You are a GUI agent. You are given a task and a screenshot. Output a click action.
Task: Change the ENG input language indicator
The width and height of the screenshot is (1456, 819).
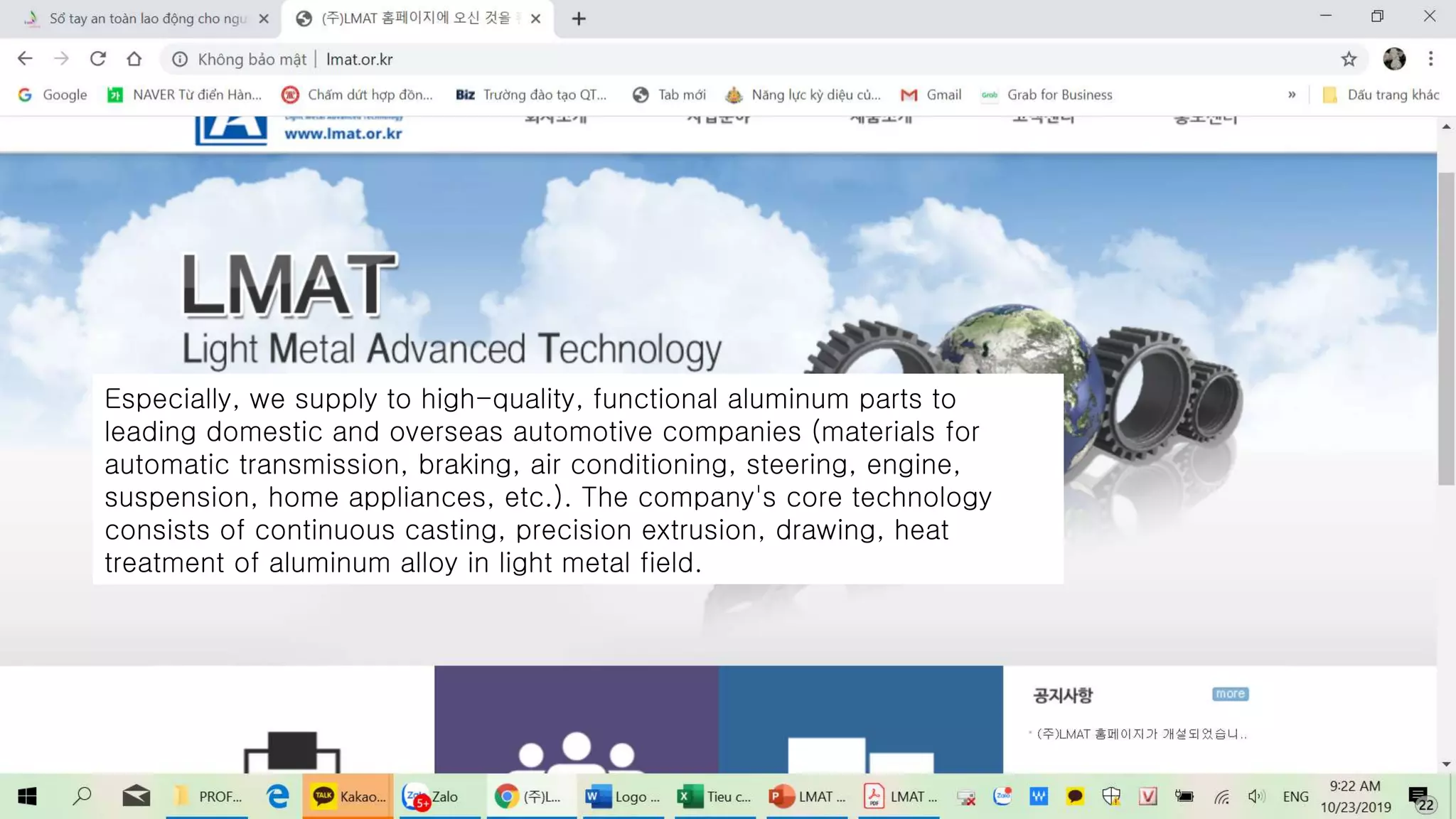(1295, 797)
